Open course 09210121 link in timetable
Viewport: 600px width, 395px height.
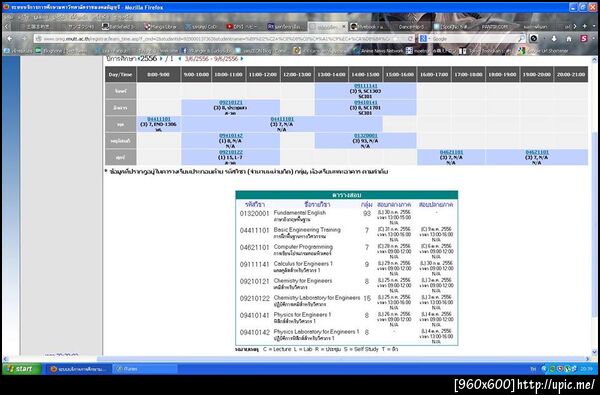(x=231, y=102)
